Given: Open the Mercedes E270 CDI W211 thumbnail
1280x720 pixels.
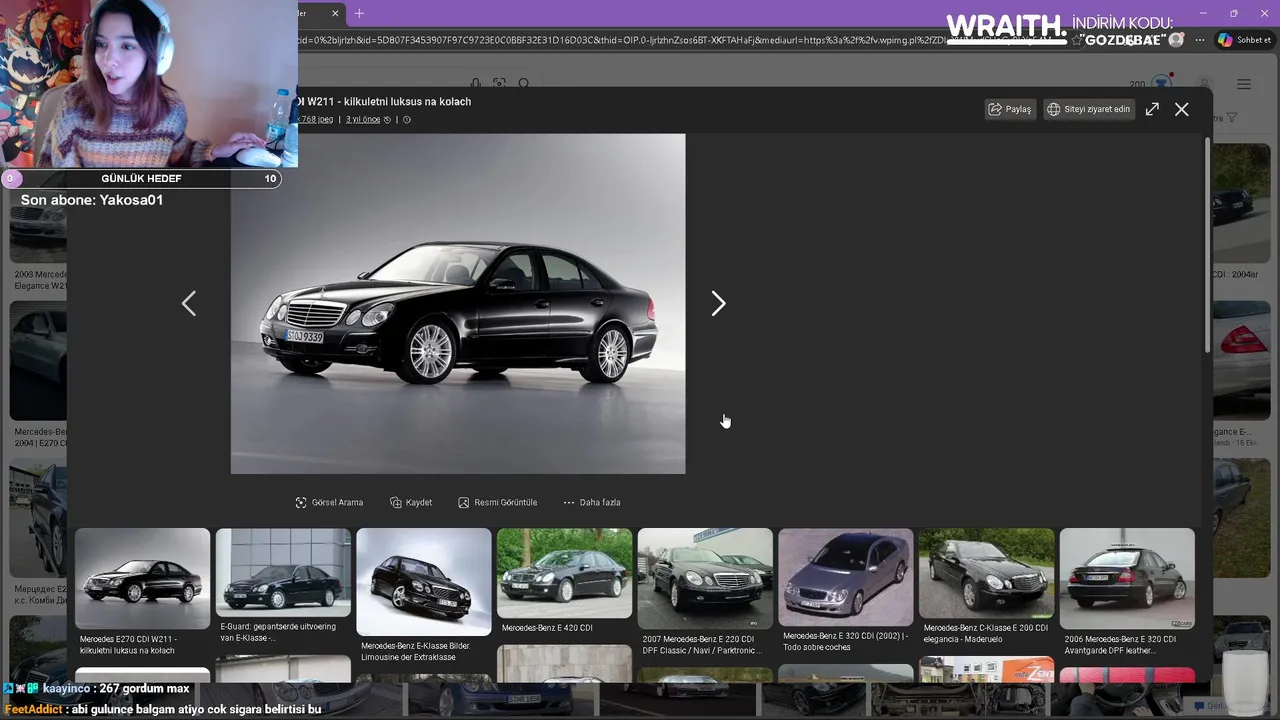Looking at the screenshot, I should tap(142, 579).
